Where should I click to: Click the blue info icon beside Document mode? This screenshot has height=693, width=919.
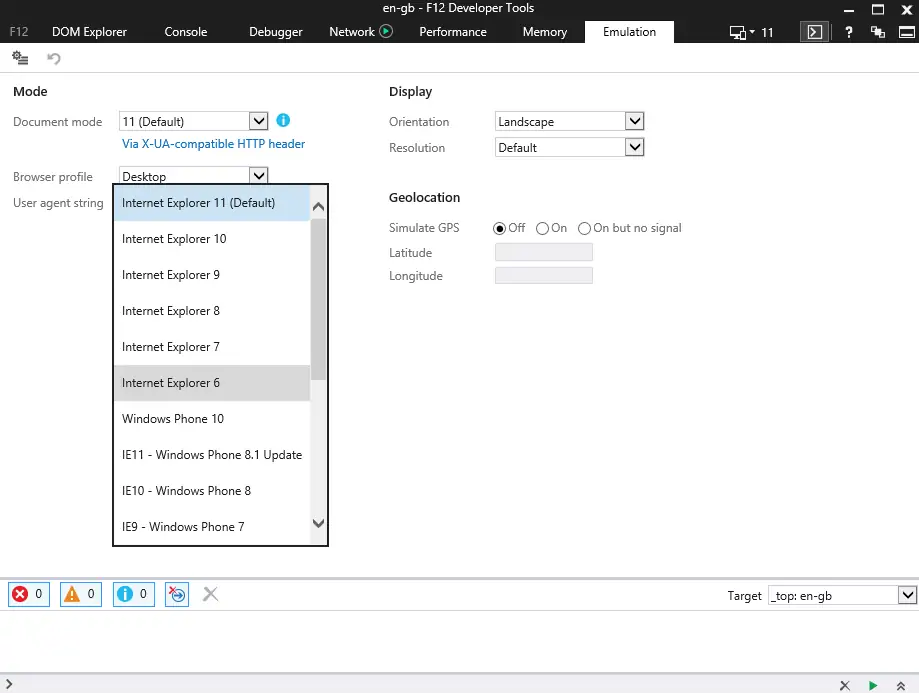[x=283, y=120]
